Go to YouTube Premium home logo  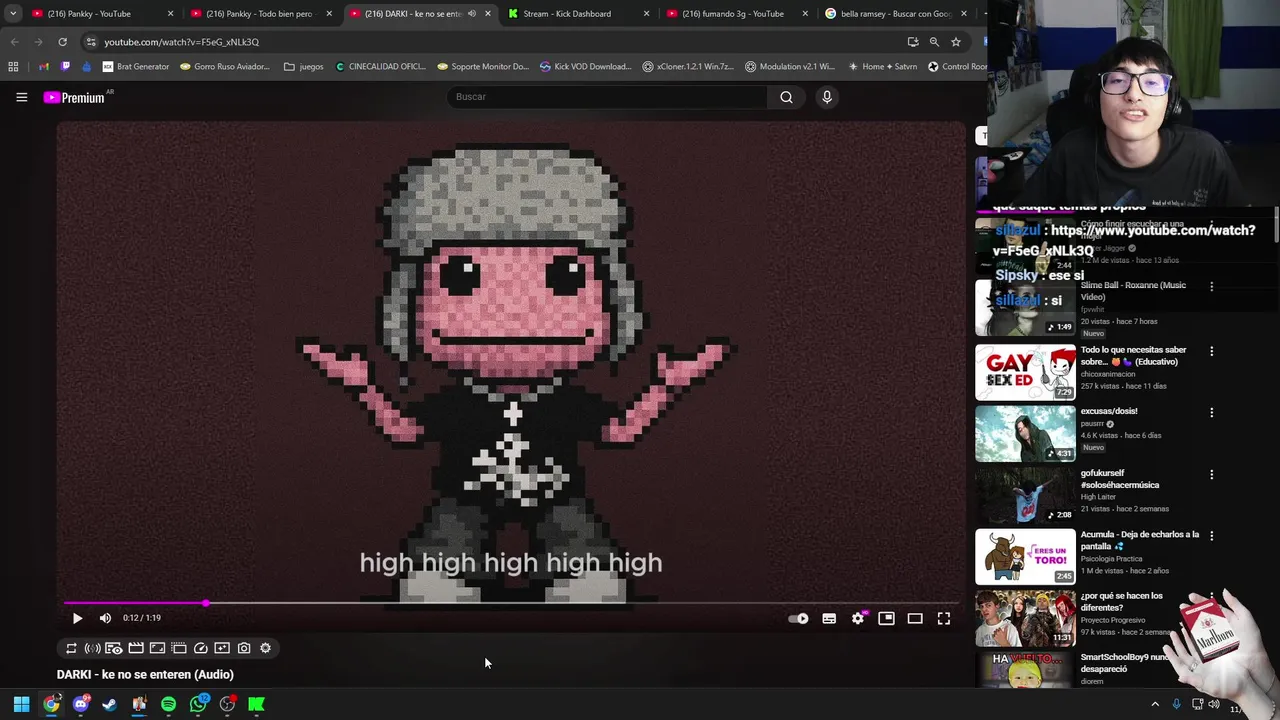coord(74,97)
